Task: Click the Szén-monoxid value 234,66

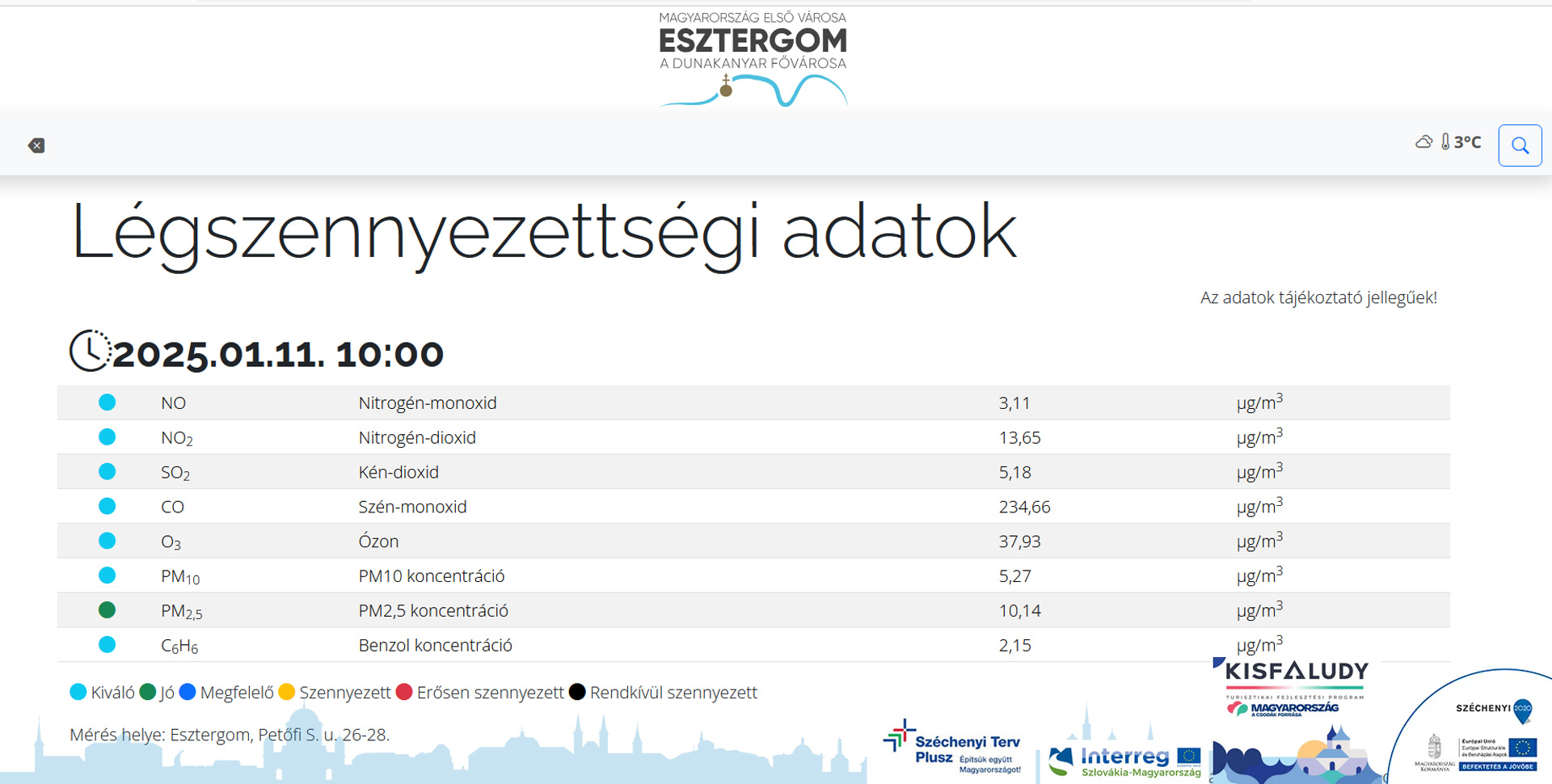Action: tap(1024, 507)
